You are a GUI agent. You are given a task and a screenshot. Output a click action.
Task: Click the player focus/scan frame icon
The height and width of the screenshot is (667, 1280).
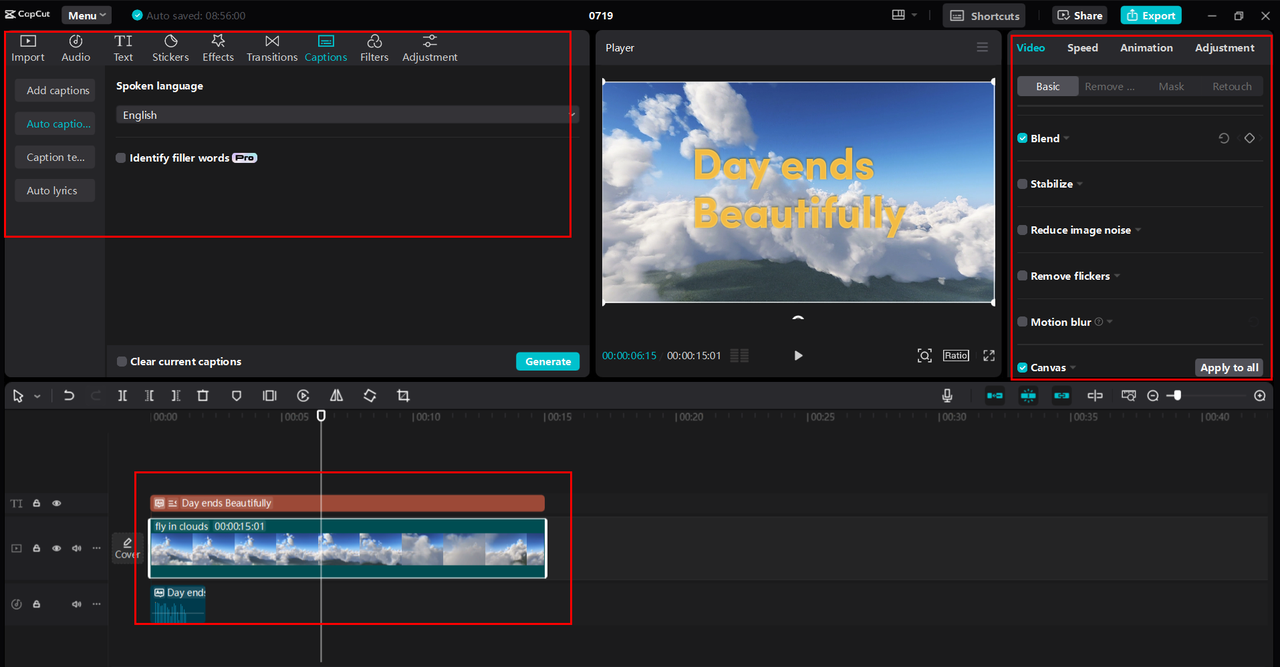[x=925, y=356]
